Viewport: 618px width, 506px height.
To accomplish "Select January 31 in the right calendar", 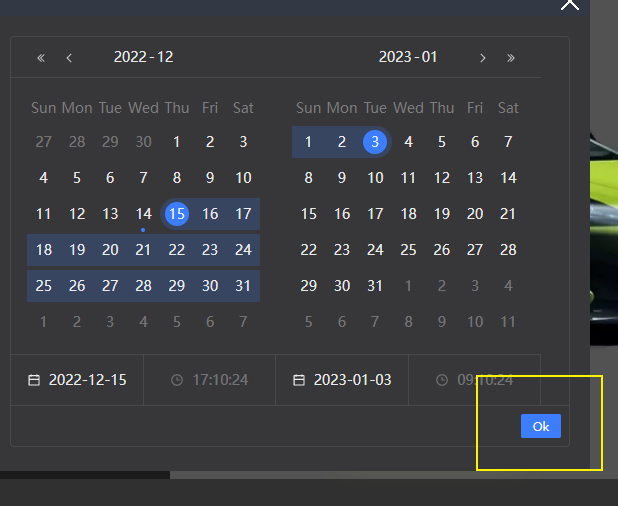I will [x=375, y=286].
